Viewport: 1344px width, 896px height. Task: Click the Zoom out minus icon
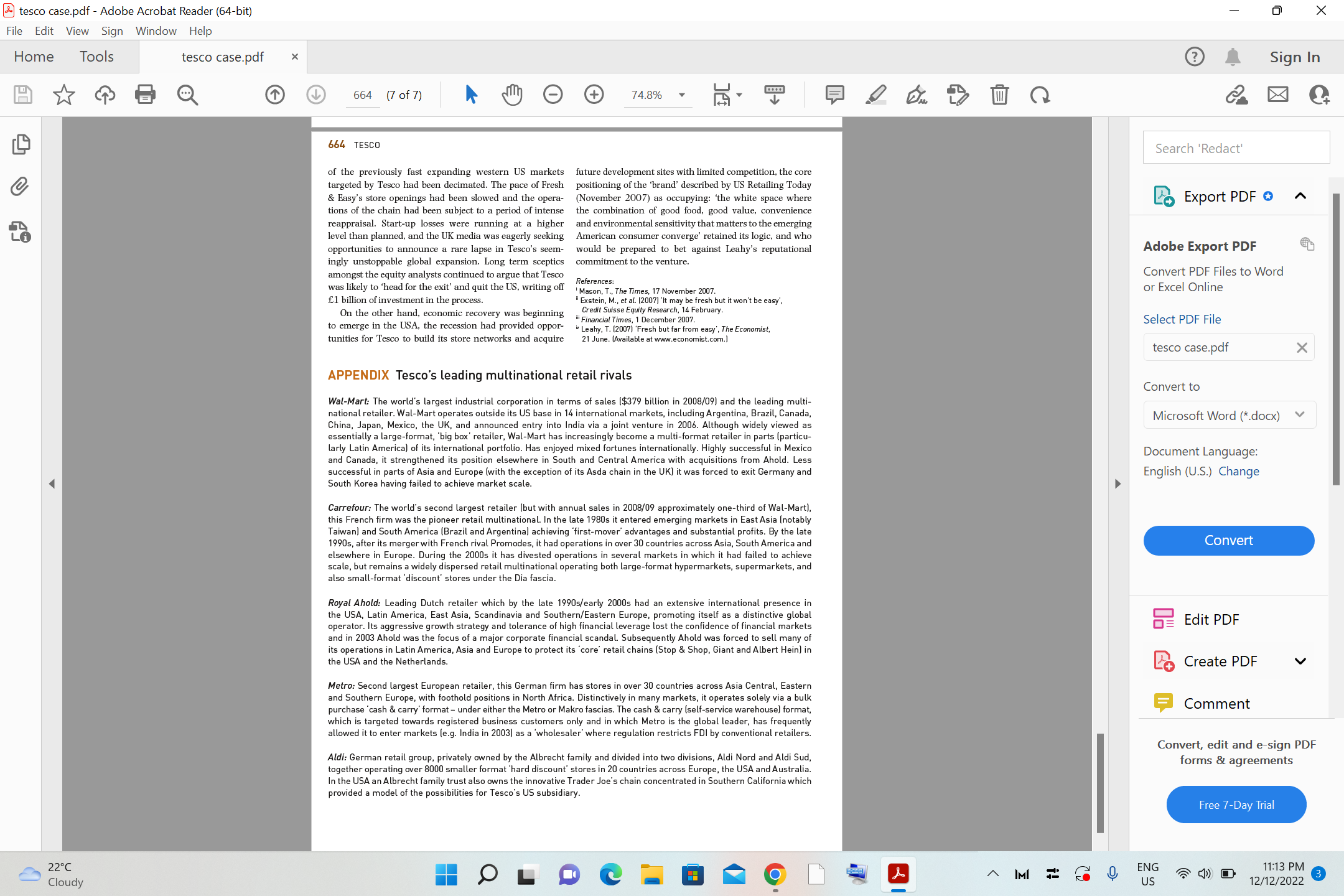pyautogui.click(x=553, y=95)
